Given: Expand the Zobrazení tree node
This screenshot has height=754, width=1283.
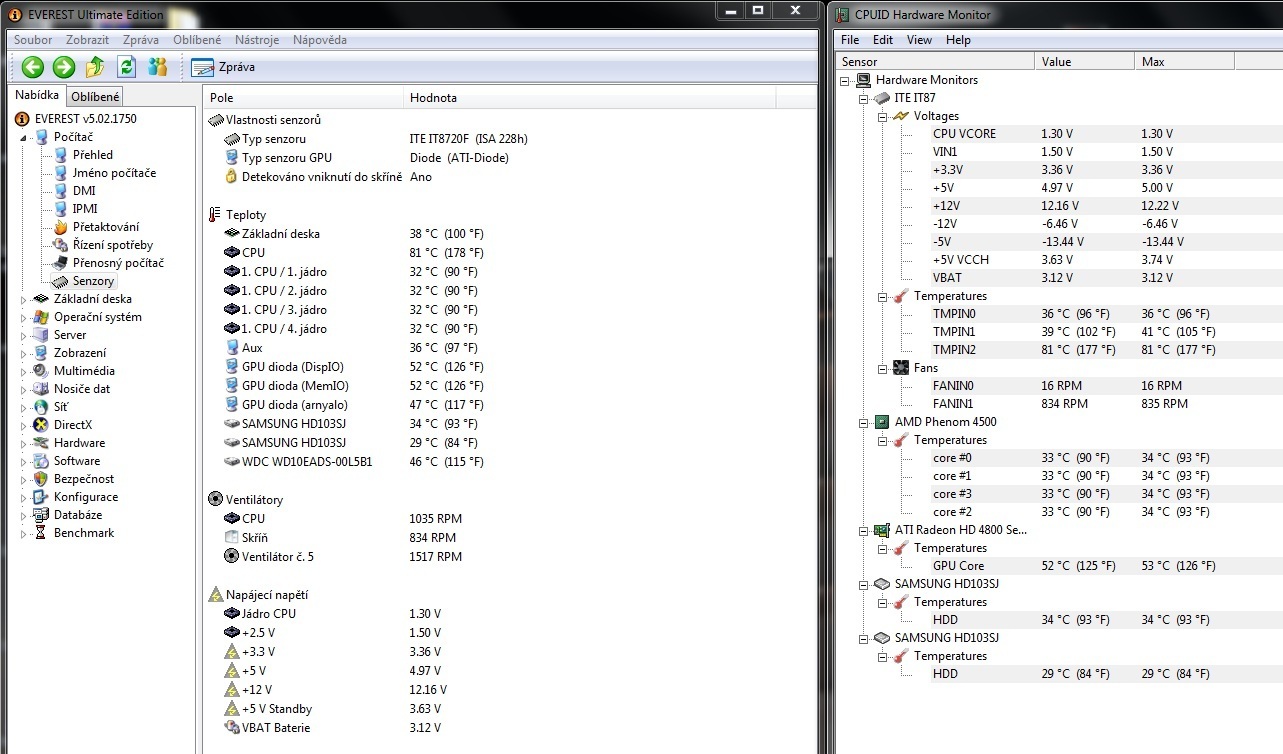Looking at the screenshot, I should [x=25, y=353].
